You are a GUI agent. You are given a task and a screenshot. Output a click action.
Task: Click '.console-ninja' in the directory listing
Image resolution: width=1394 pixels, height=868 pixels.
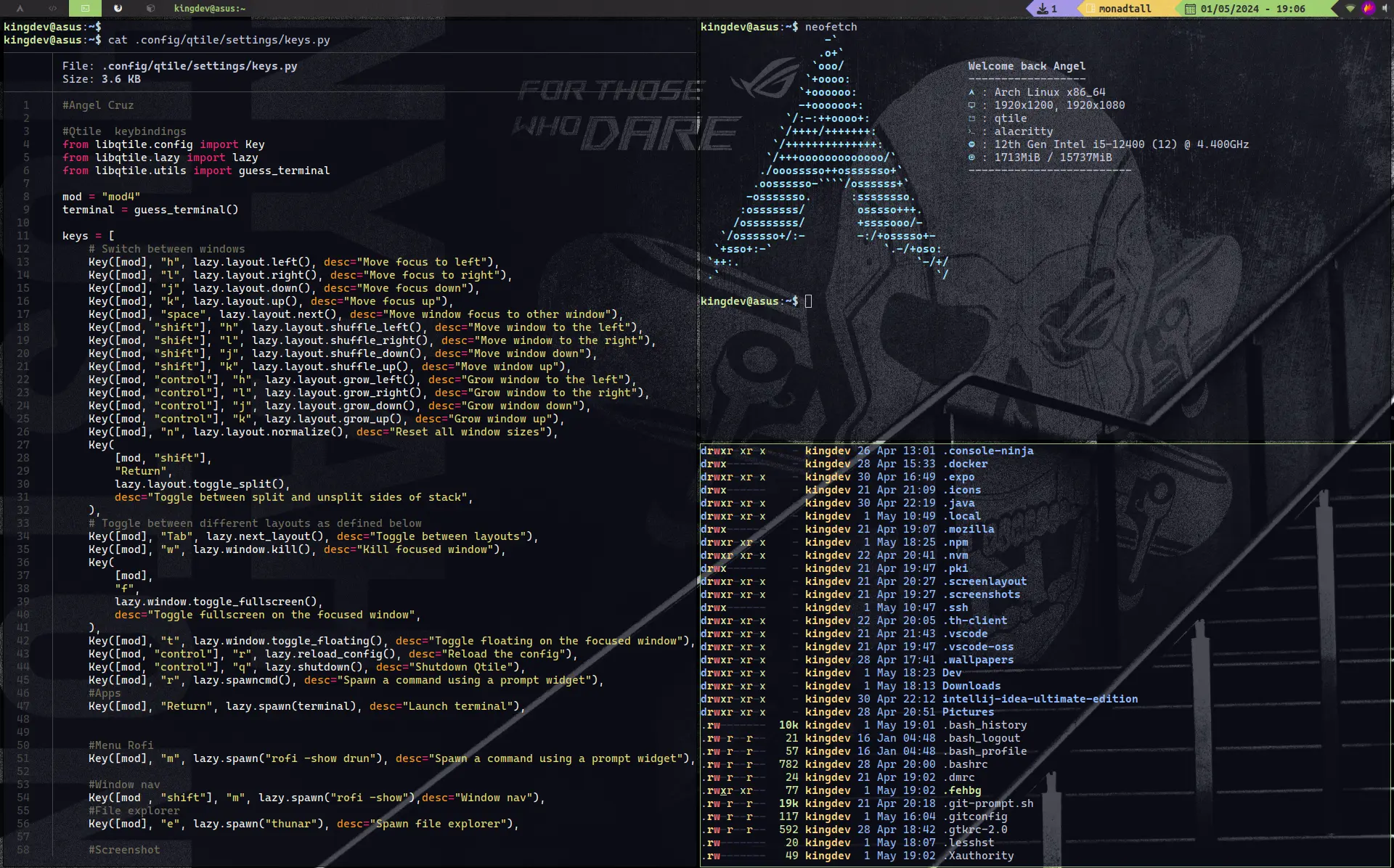(x=987, y=451)
